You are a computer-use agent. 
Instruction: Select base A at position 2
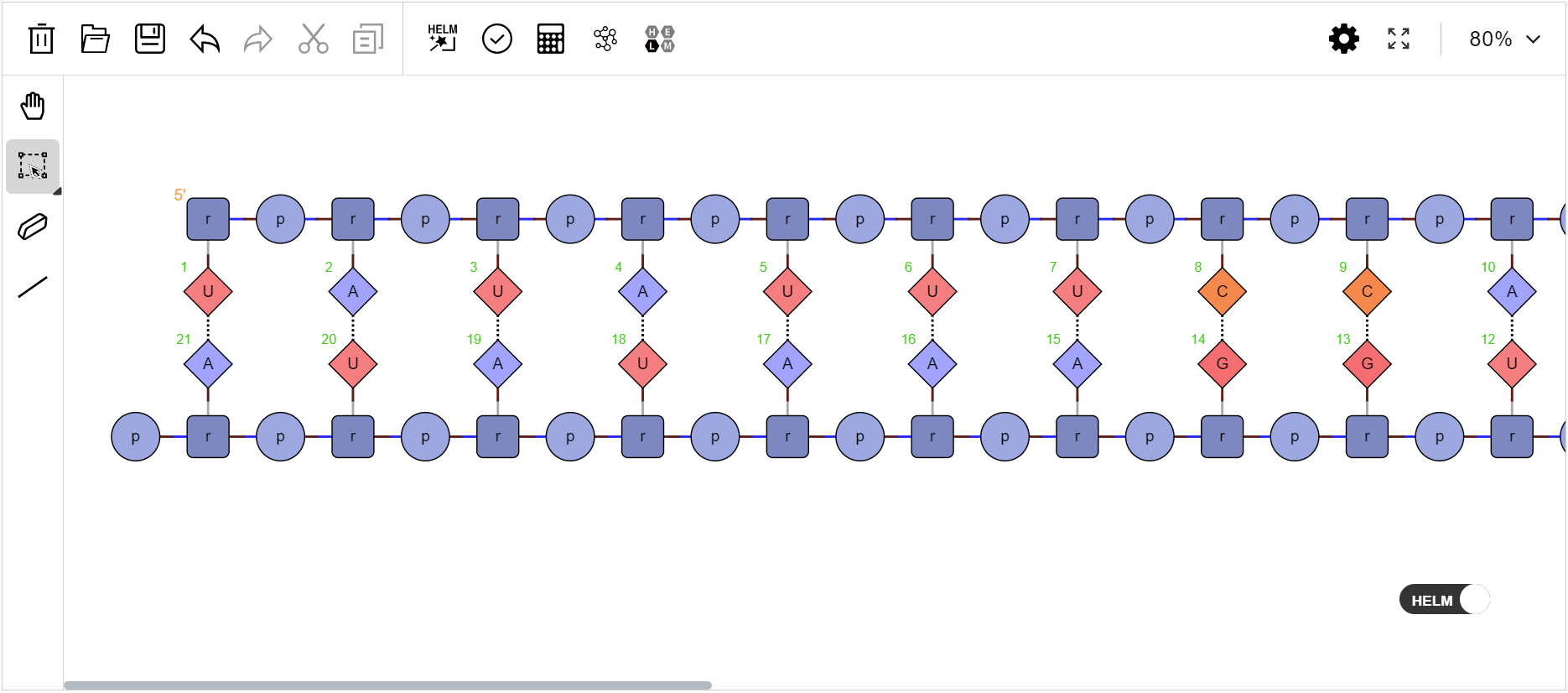point(353,292)
